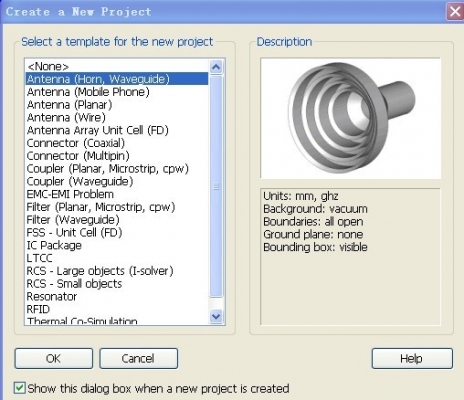Select Connector (Coaxial) template
This screenshot has height=400, width=464.
pos(117,143)
